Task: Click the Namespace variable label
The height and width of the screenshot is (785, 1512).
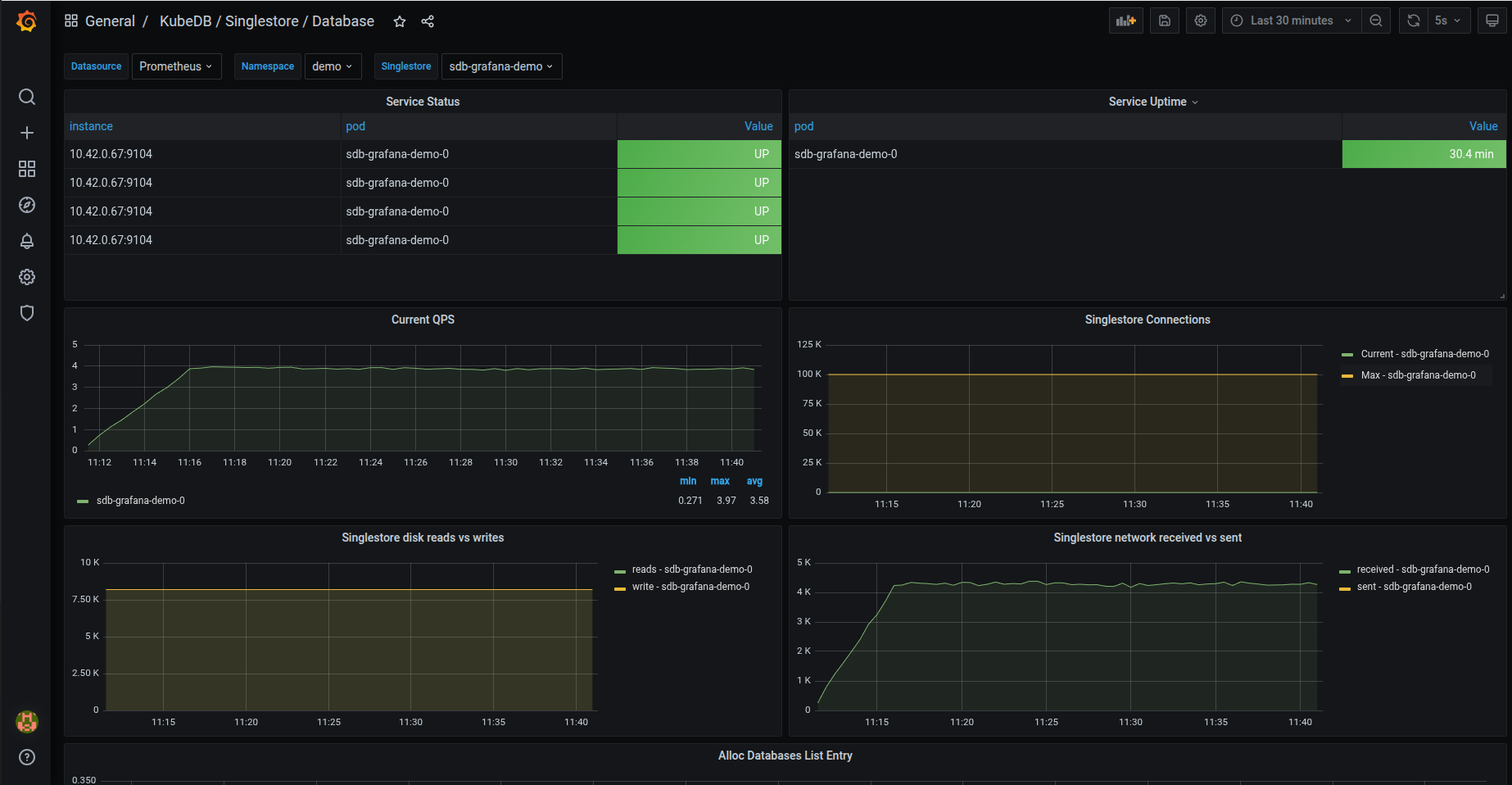Action: (x=268, y=66)
